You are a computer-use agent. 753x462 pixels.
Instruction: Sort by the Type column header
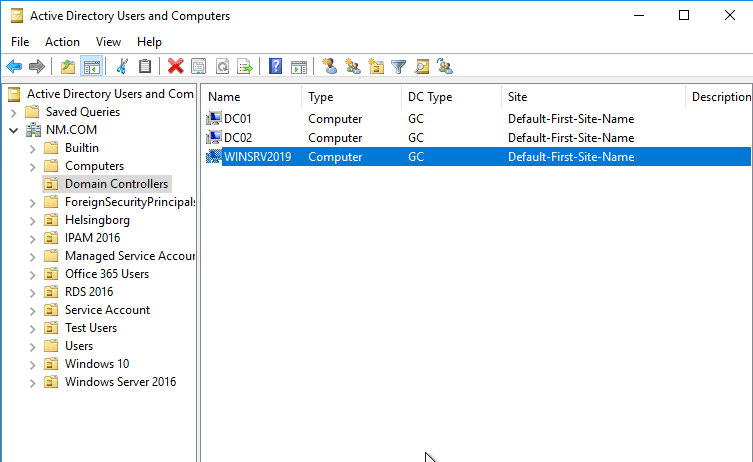tap(351, 97)
